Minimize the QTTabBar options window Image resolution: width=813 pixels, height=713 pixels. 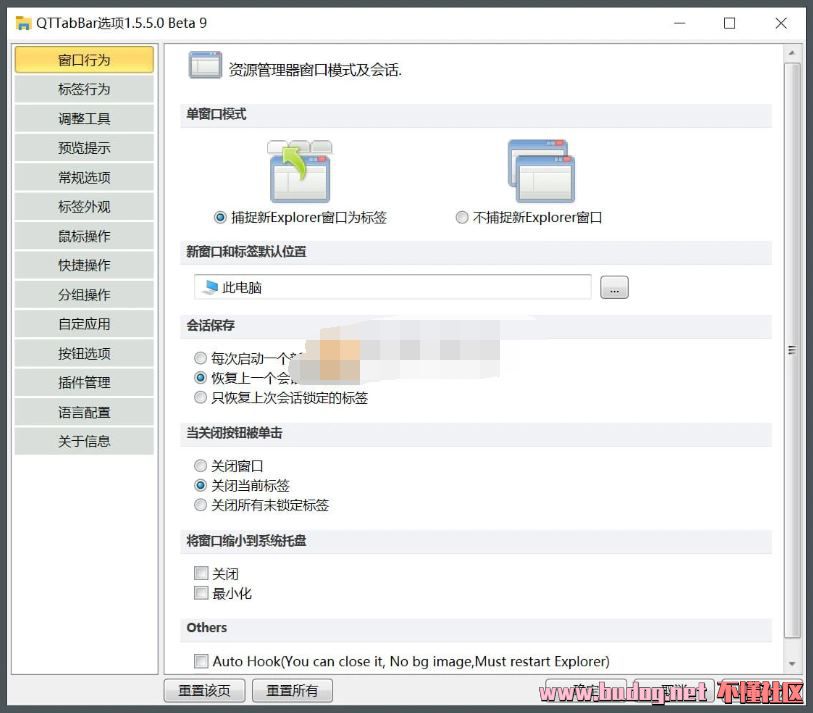679,23
